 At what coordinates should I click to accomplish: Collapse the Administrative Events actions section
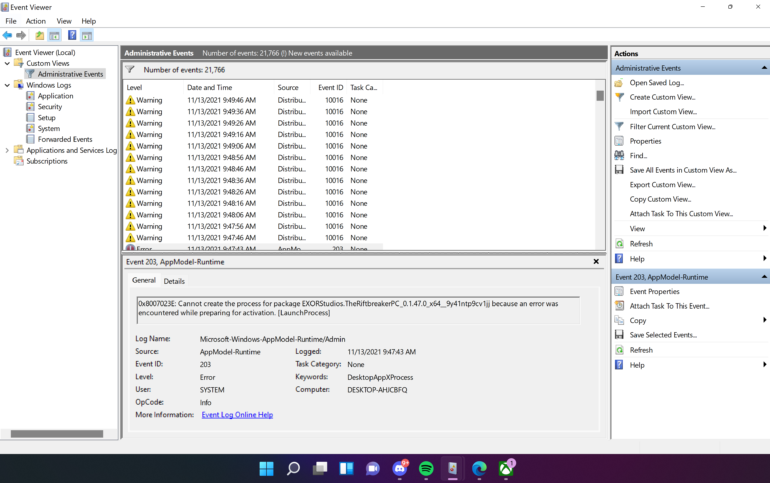pos(764,68)
